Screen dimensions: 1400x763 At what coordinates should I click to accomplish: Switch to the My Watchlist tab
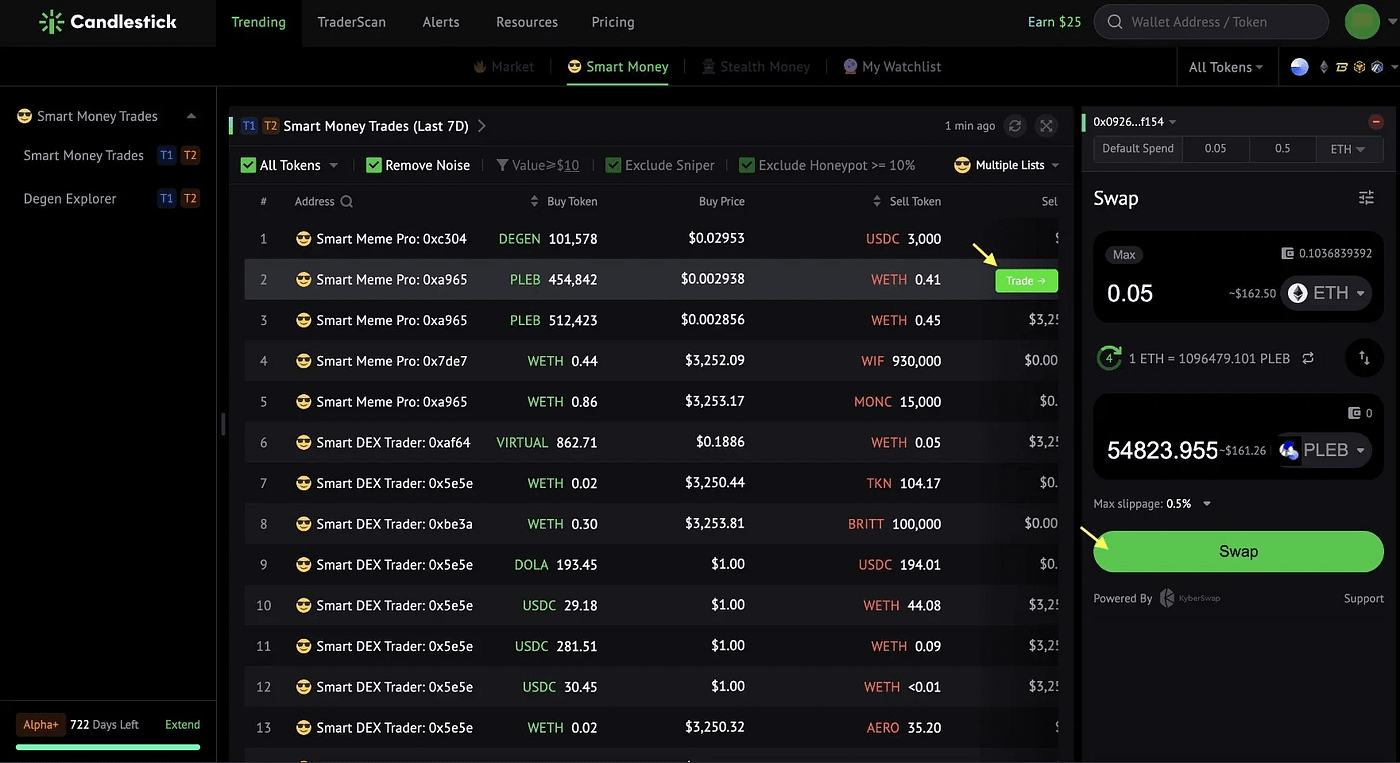892,66
